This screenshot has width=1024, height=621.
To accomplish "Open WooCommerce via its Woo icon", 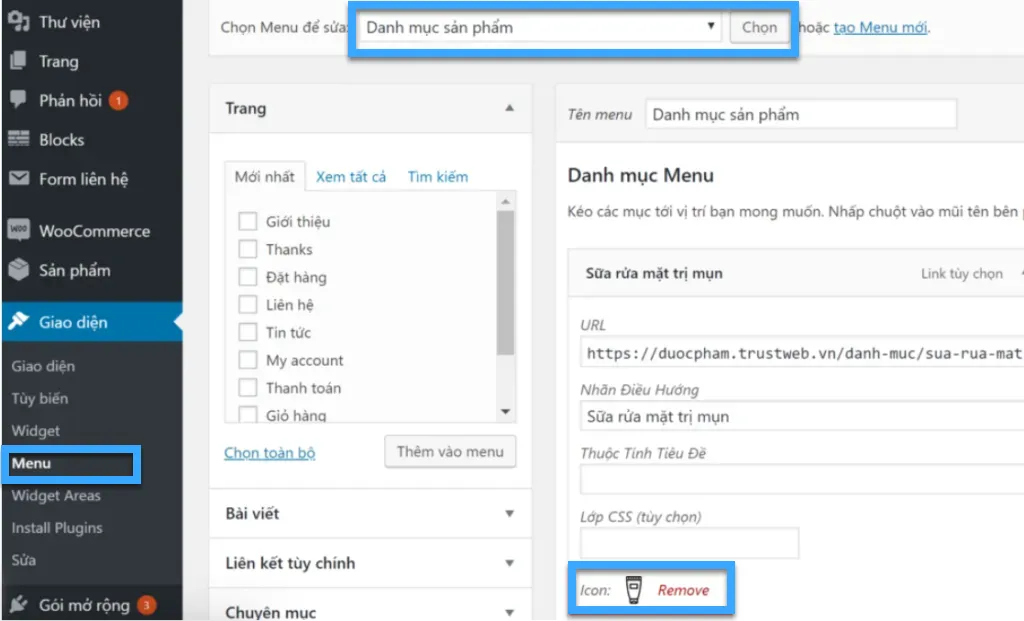I will (x=18, y=231).
